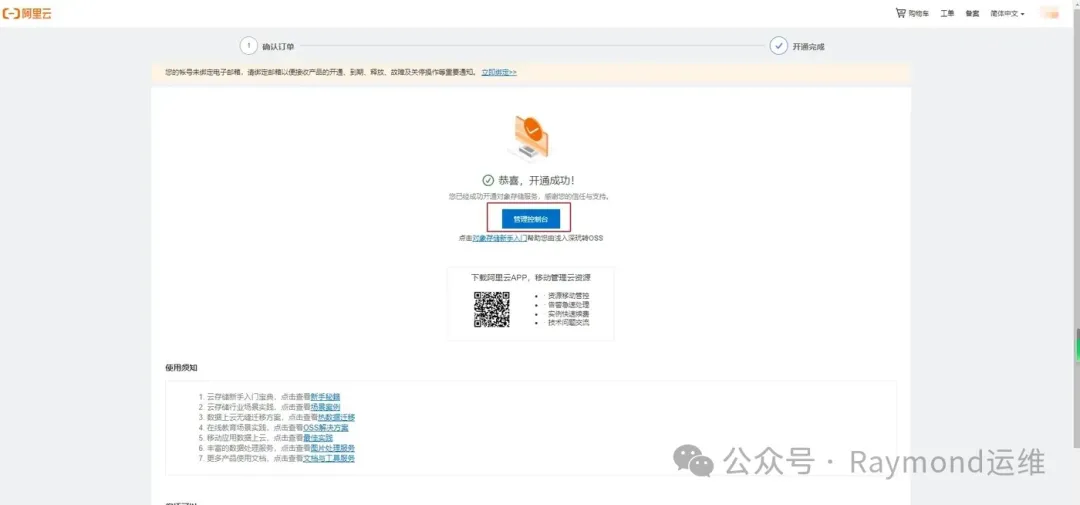Click the 阿里云 logo in the header
This screenshot has height=505, width=1080.
pyautogui.click(x=27, y=13)
